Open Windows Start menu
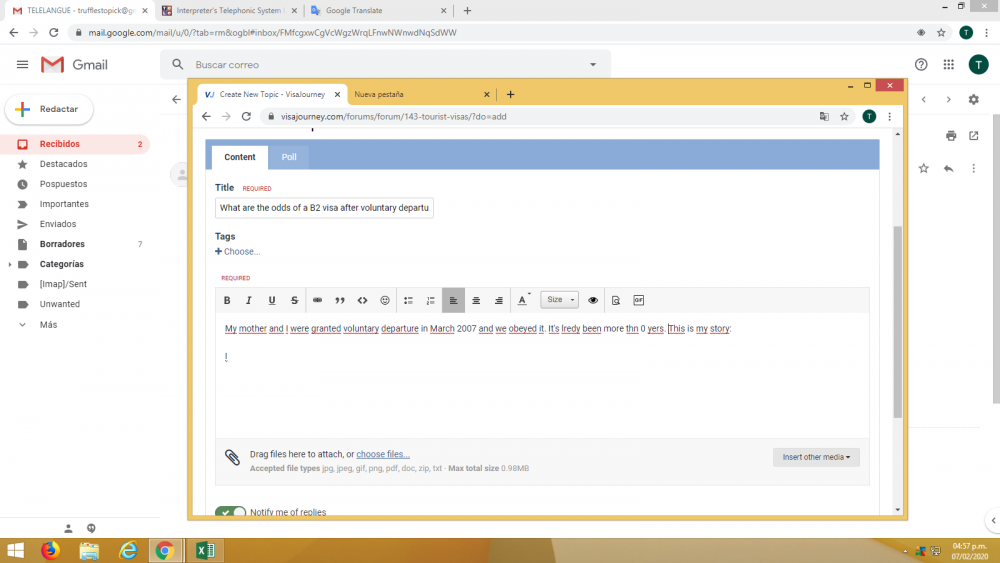Screen dimensions: 1000x563 tap(15, 550)
